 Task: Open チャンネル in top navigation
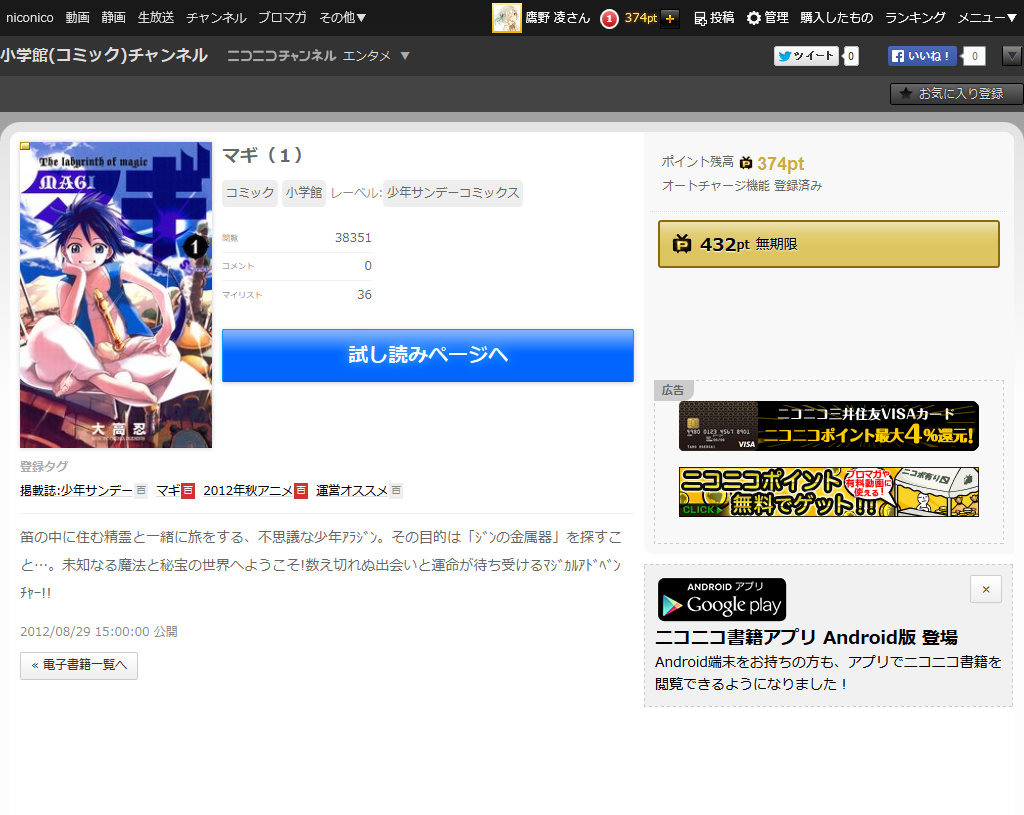click(216, 18)
